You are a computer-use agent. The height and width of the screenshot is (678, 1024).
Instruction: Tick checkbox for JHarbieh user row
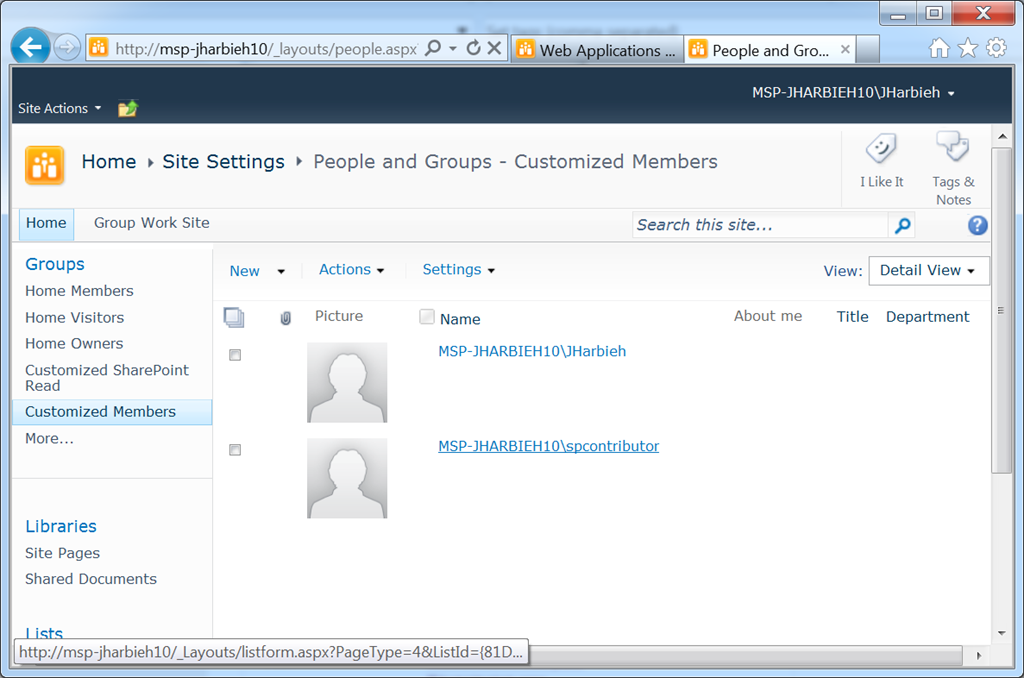(x=235, y=355)
